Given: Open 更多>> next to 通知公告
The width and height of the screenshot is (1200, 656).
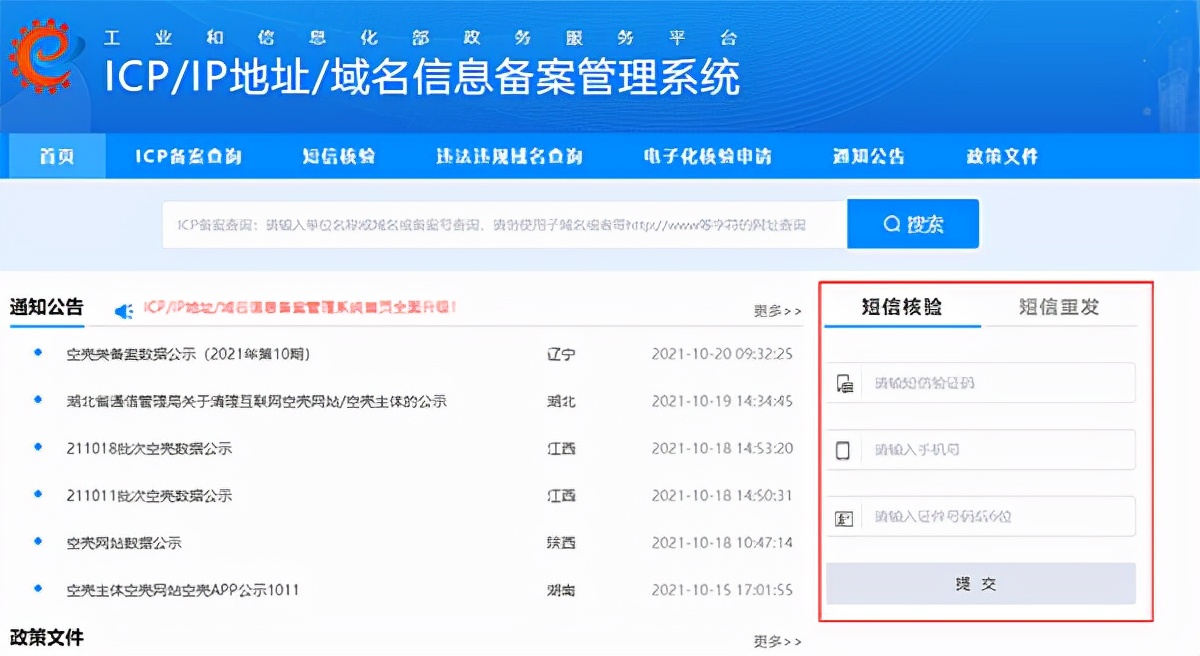Looking at the screenshot, I should click(x=779, y=311).
